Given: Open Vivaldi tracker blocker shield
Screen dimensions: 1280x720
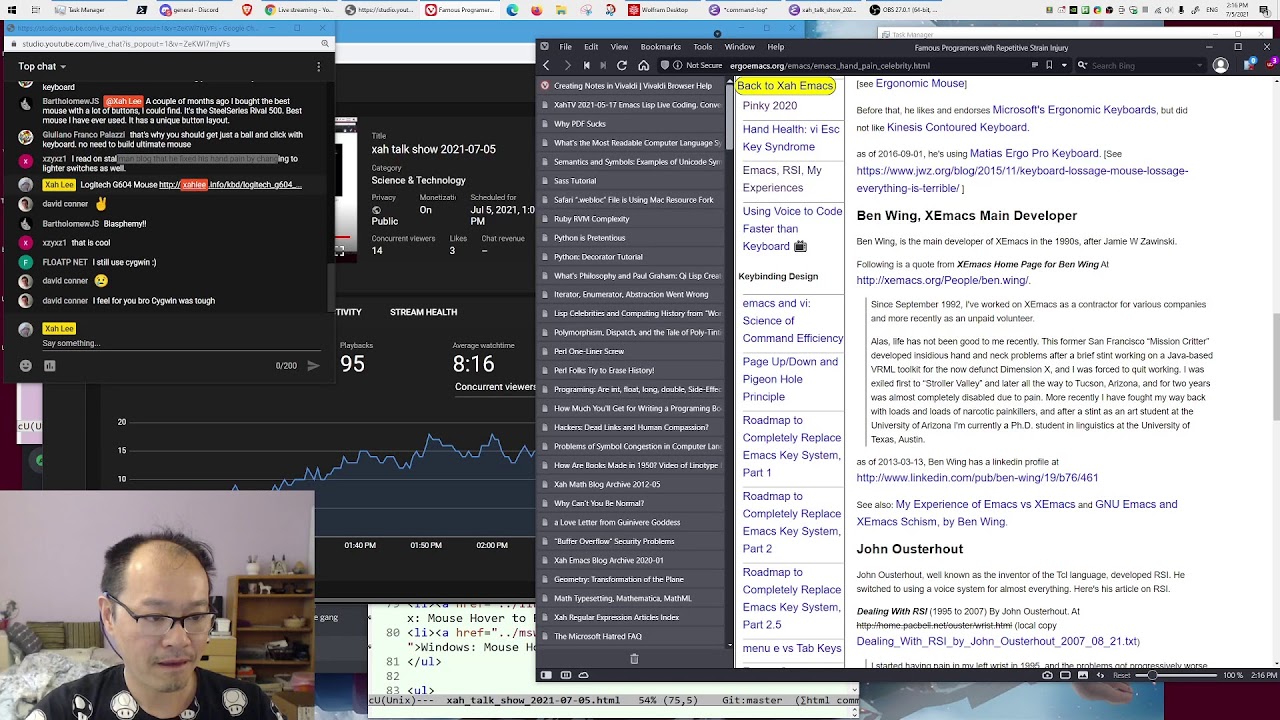Looking at the screenshot, I should 665,65.
